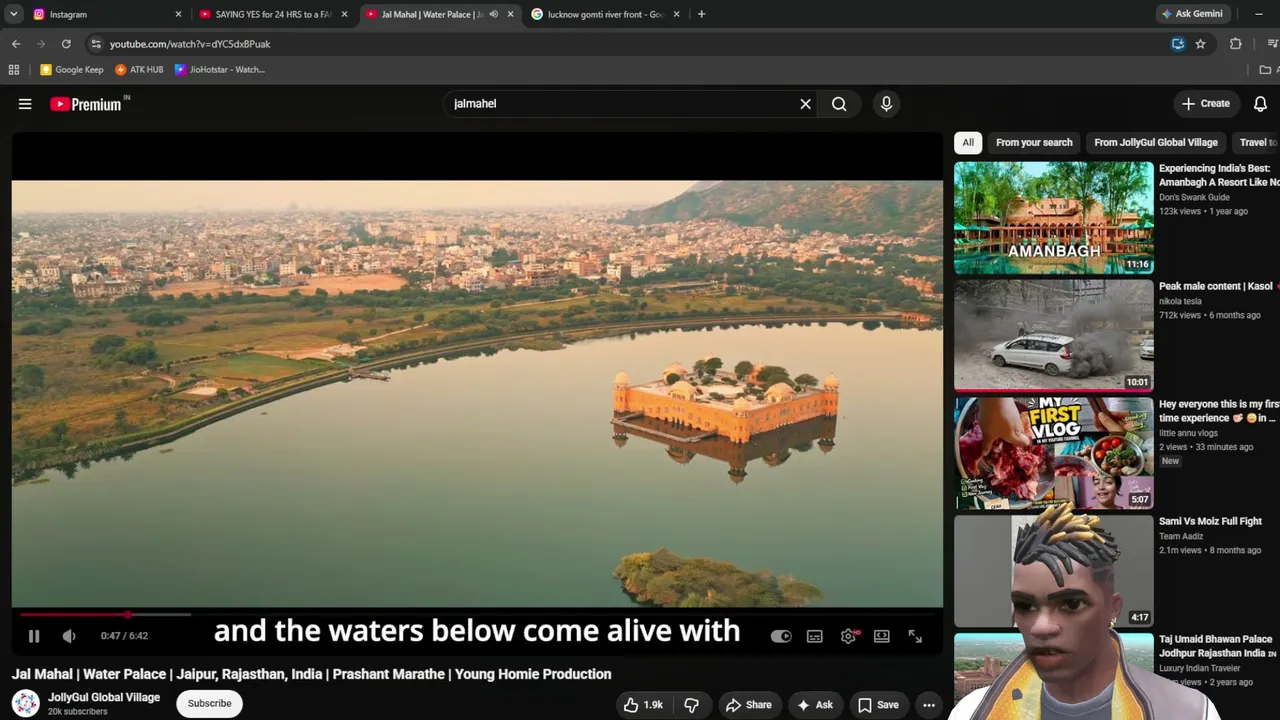Open Taj Umaid Bhawan Palace video title
The width and height of the screenshot is (1280, 720).
[x=1217, y=646]
